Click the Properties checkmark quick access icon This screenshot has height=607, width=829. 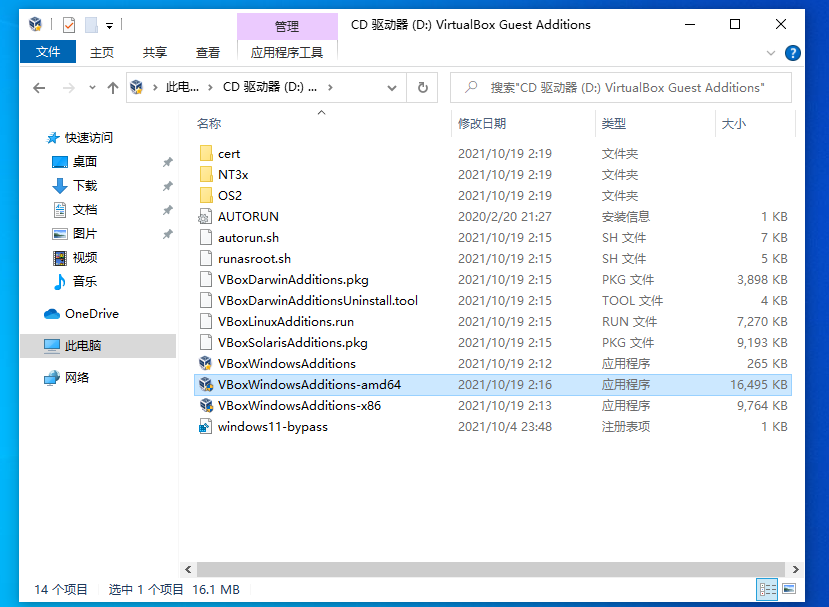coord(69,24)
